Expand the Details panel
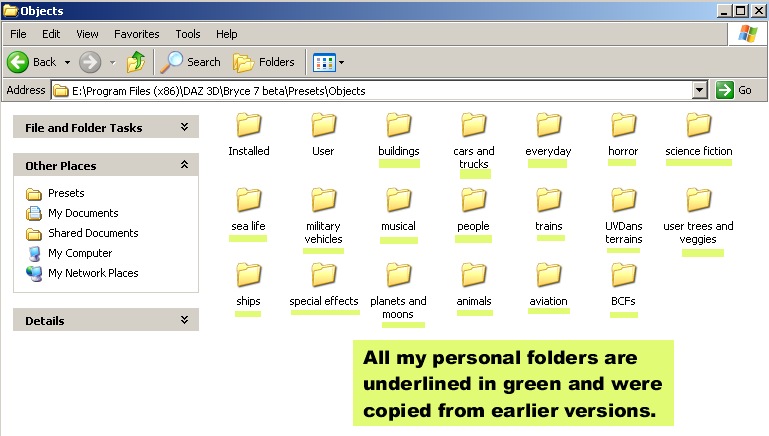Screen dimensions: 769x436 (x=184, y=320)
